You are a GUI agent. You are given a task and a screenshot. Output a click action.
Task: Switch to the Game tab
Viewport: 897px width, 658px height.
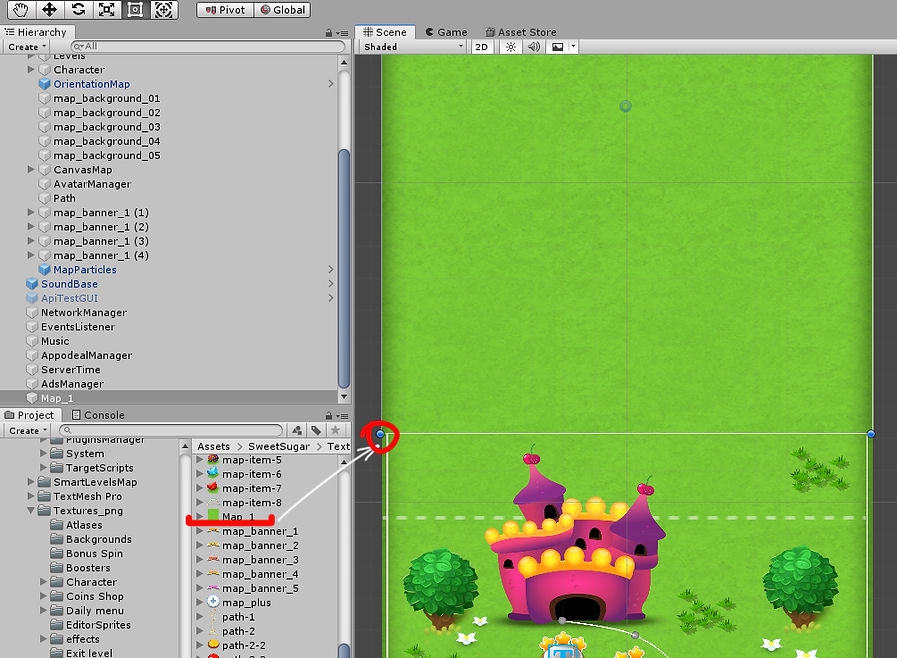point(445,32)
